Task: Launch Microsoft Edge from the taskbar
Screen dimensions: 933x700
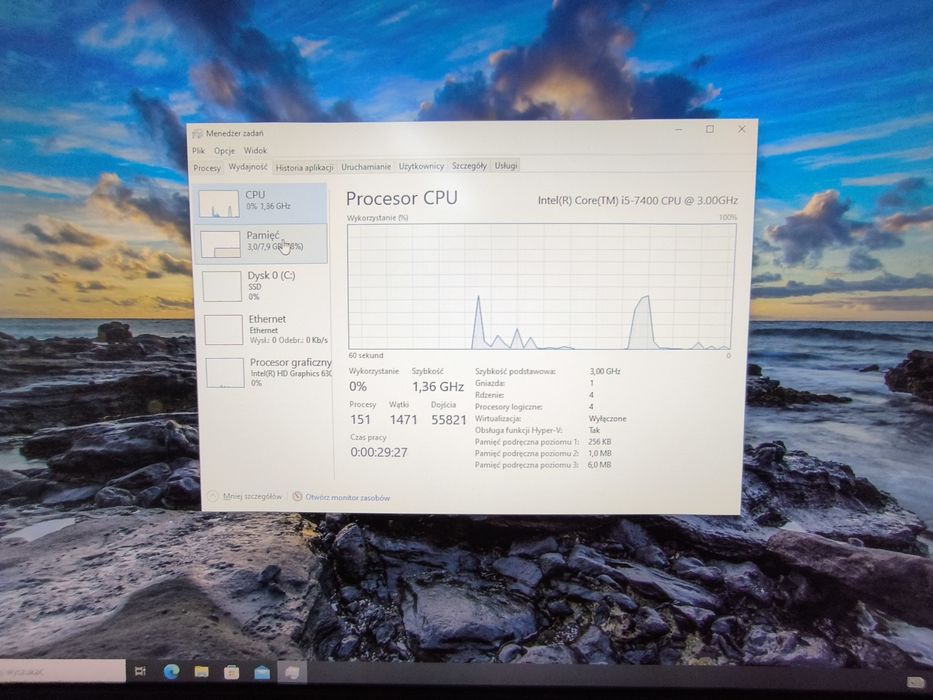Action: tap(172, 671)
